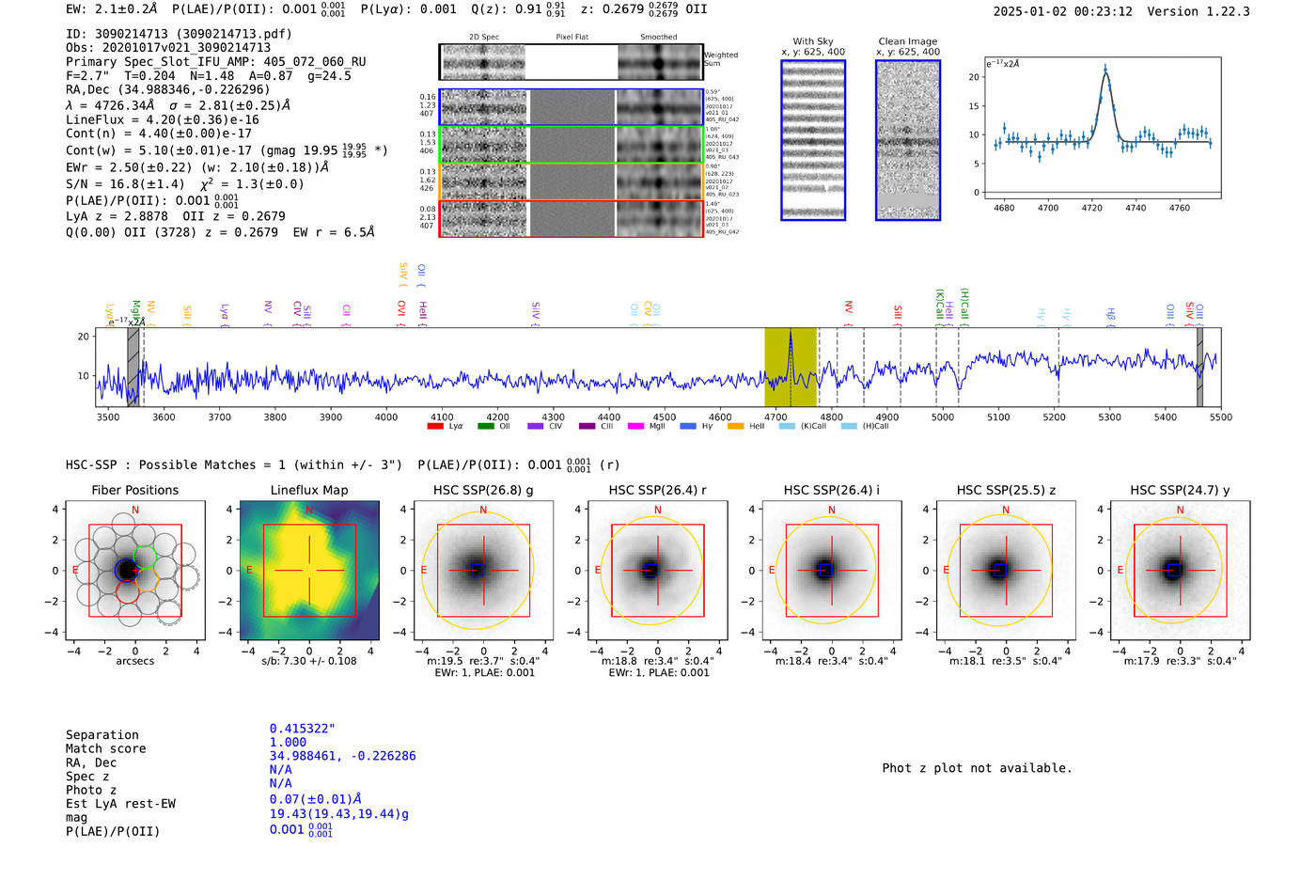This screenshot has width=1316, height=896.
Task: Click the S/N = 16.8(±1.4) line
Action: [185, 184]
